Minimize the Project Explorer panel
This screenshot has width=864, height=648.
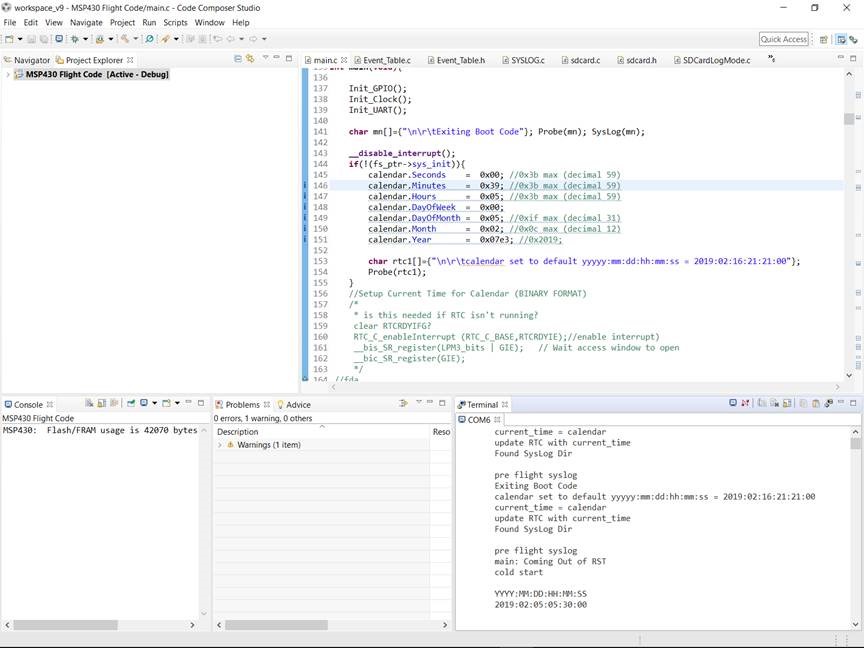[x=277, y=59]
